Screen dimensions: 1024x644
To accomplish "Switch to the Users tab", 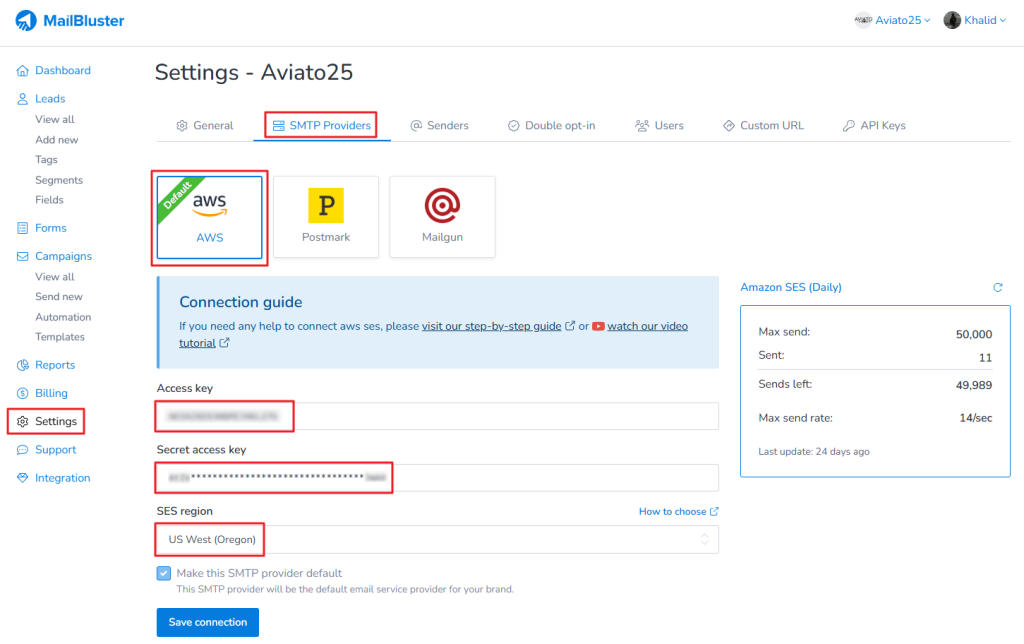I will [x=660, y=125].
